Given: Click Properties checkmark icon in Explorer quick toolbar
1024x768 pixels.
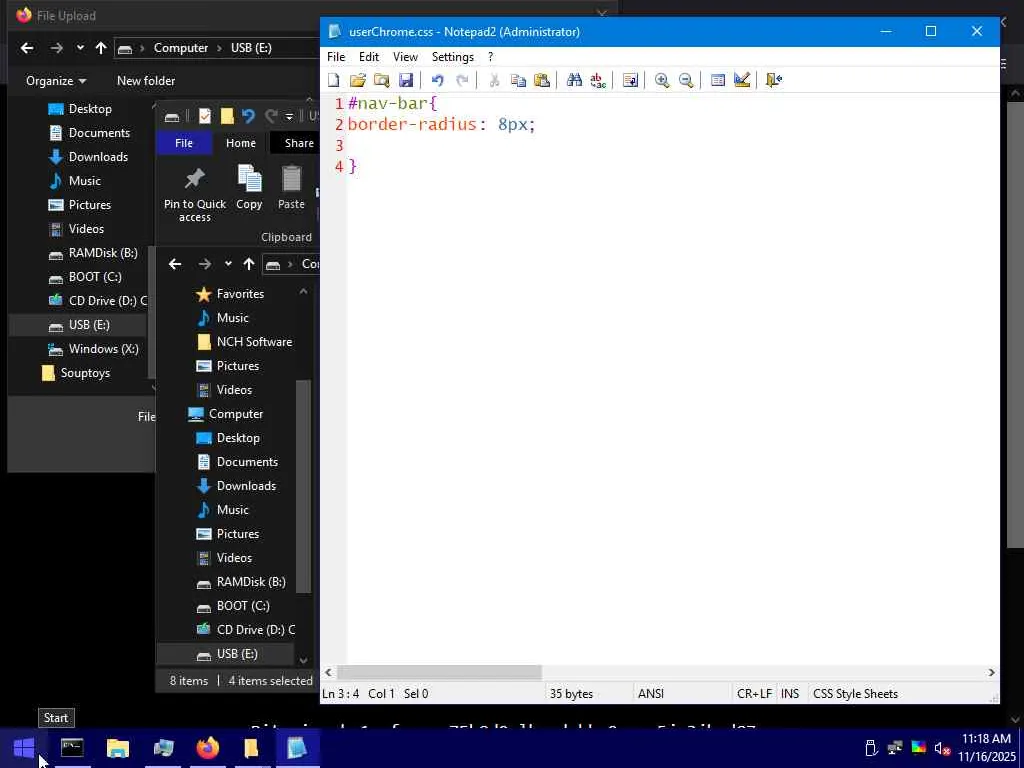Looking at the screenshot, I should pyautogui.click(x=205, y=116).
